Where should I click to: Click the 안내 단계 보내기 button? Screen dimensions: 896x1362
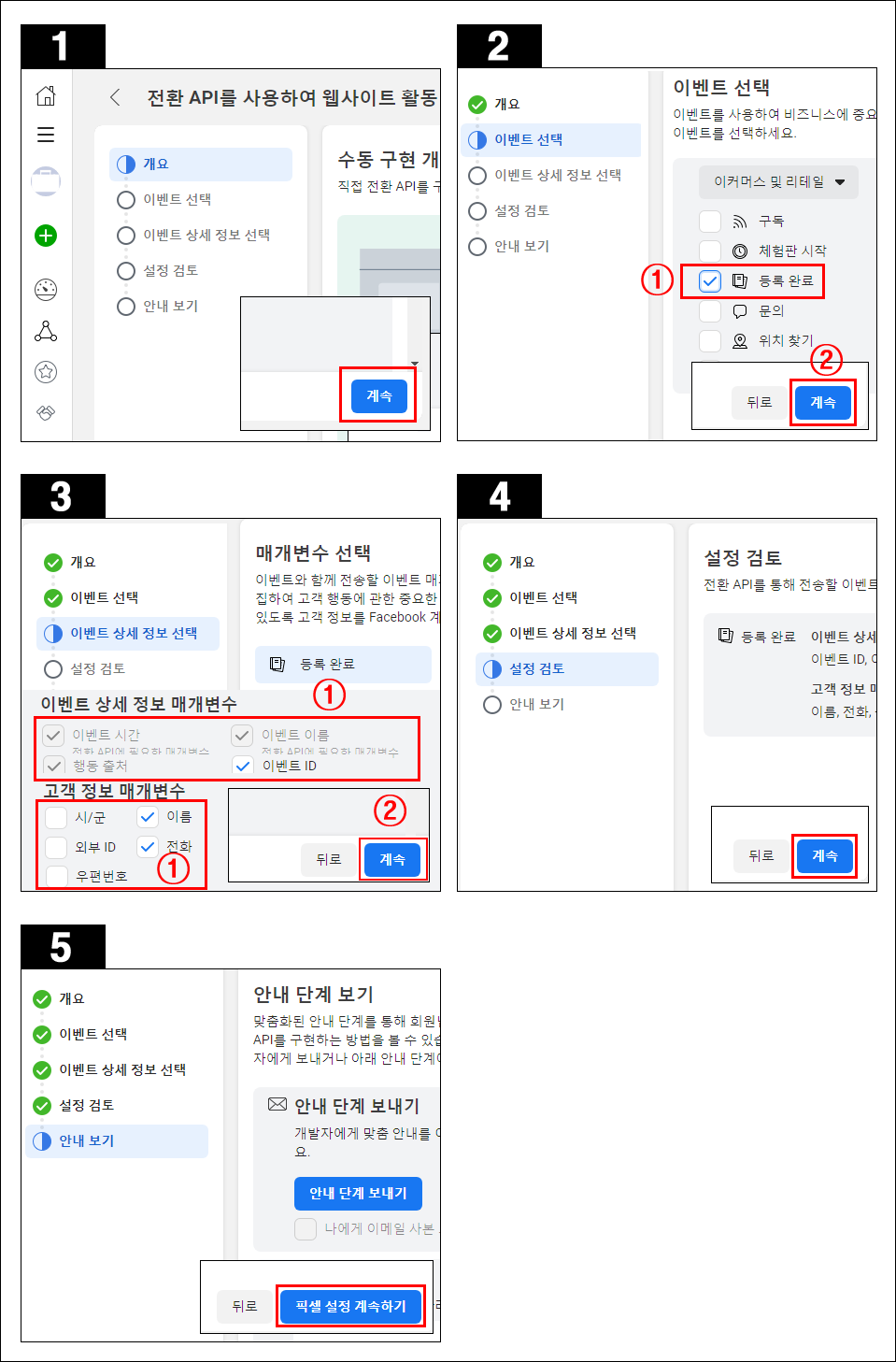coord(358,1193)
